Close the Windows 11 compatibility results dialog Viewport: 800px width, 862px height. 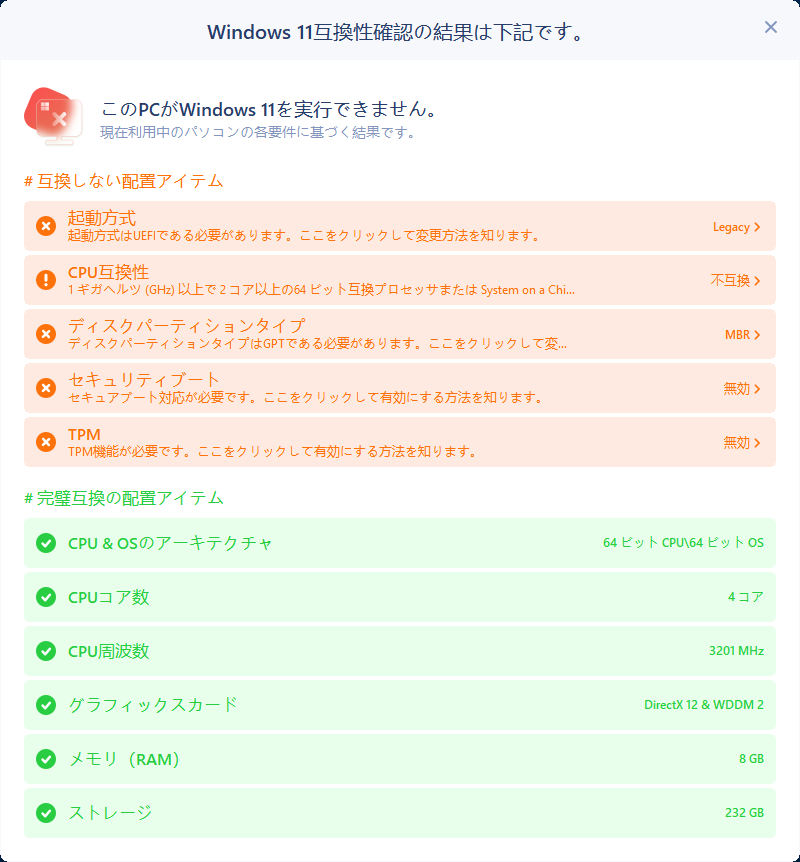pos(771,27)
